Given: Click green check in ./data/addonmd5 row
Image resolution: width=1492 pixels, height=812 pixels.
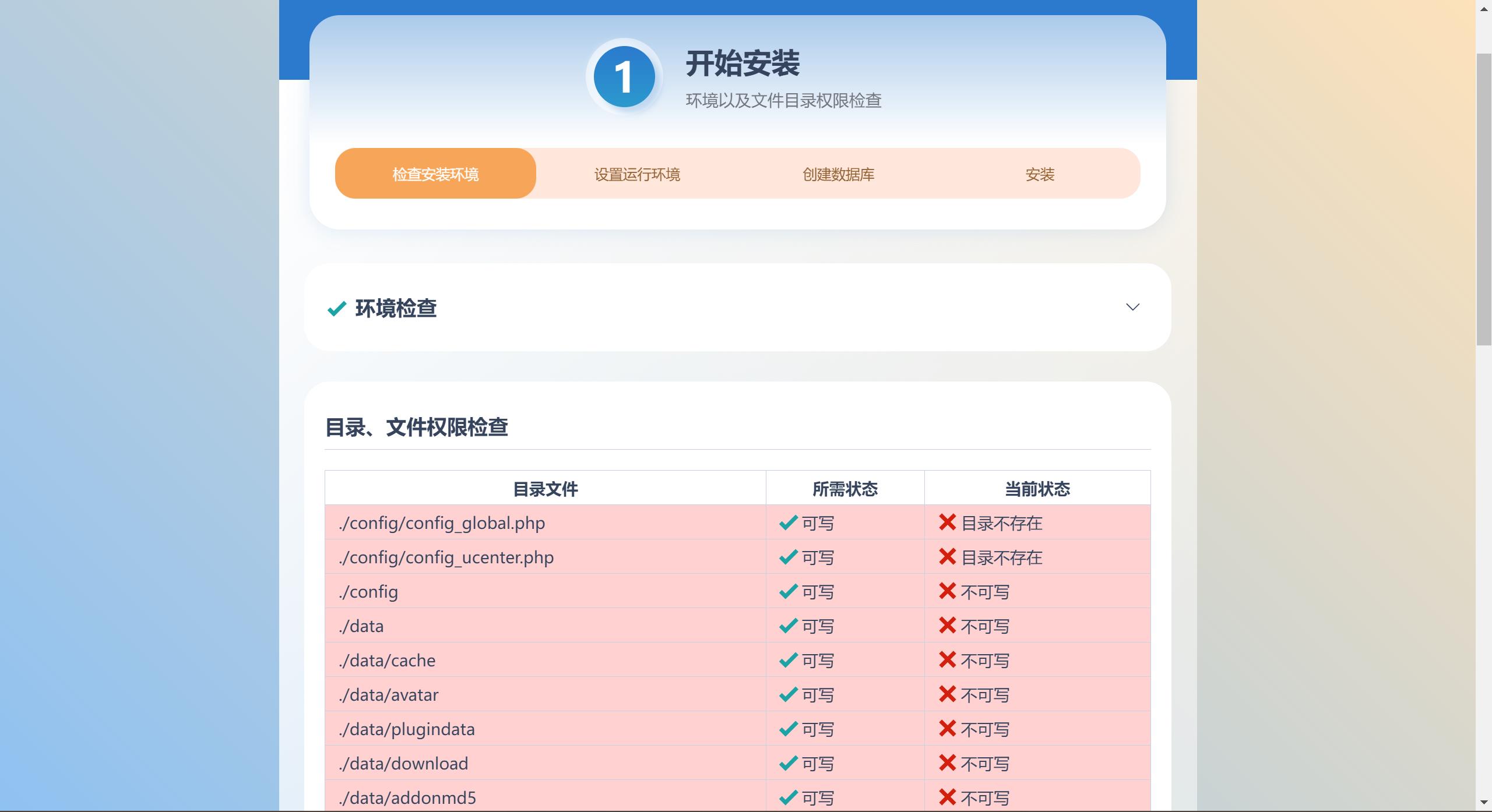Looking at the screenshot, I should click(x=788, y=797).
